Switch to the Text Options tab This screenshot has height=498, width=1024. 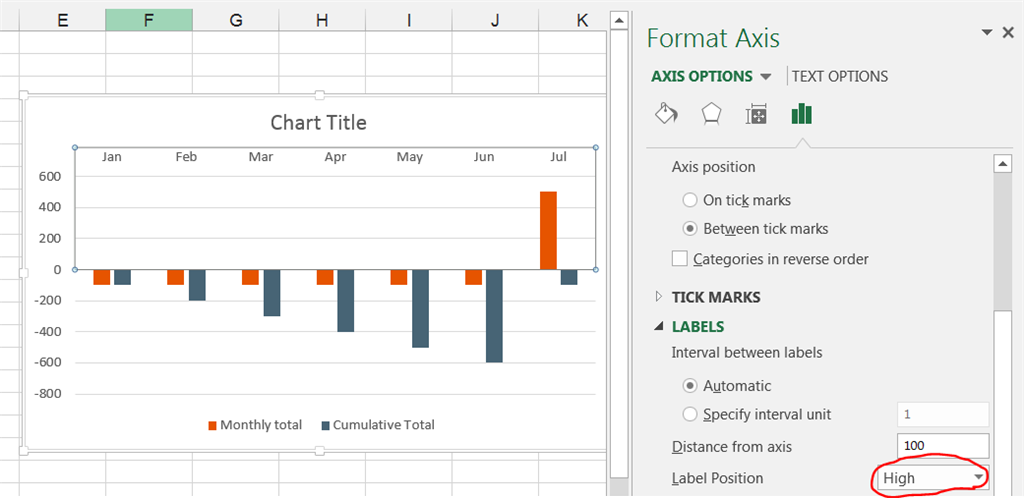[840, 76]
